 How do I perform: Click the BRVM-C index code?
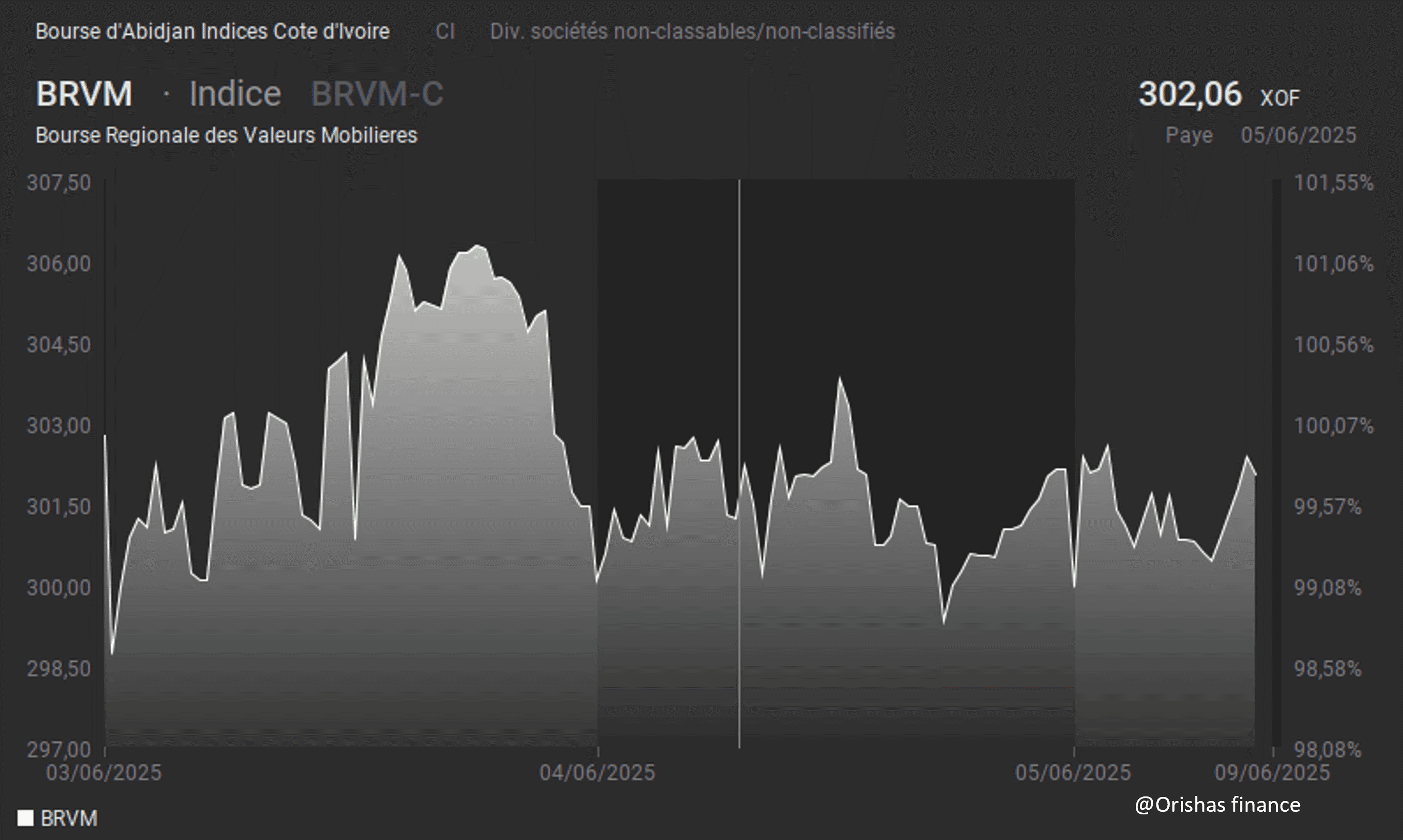pyautogui.click(x=377, y=93)
